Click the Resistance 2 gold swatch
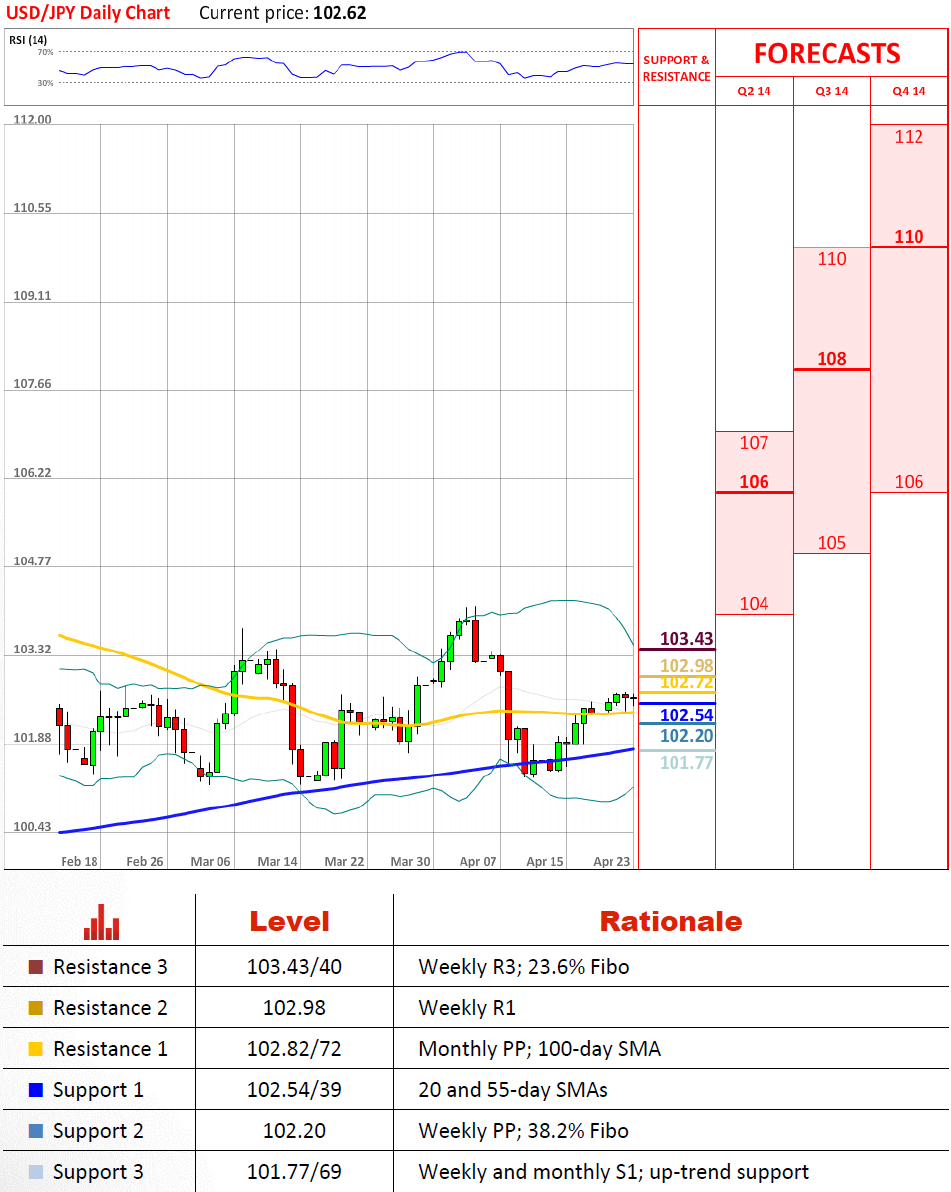The width and height of the screenshot is (951, 1192). click(36, 1008)
